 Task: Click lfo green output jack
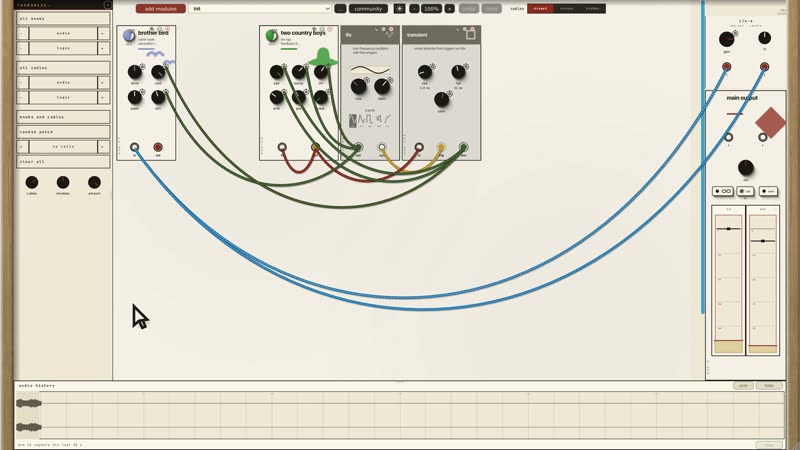(x=358, y=147)
